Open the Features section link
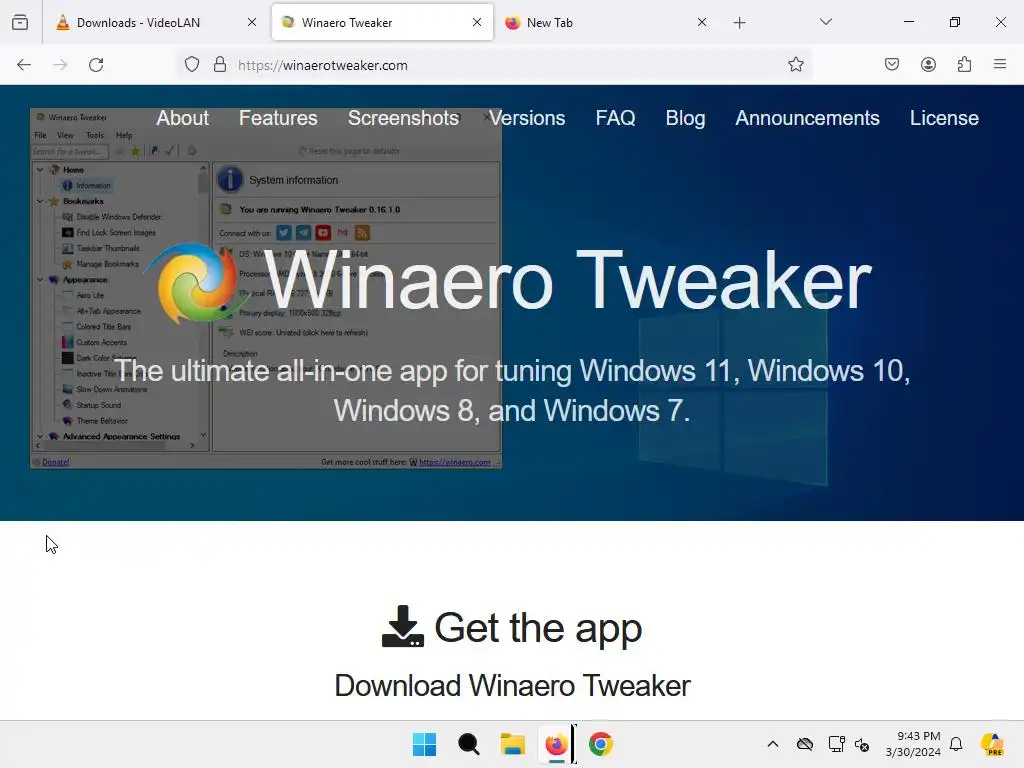Screen dimensions: 1024x768 pyautogui.click(x=278, y=118)
